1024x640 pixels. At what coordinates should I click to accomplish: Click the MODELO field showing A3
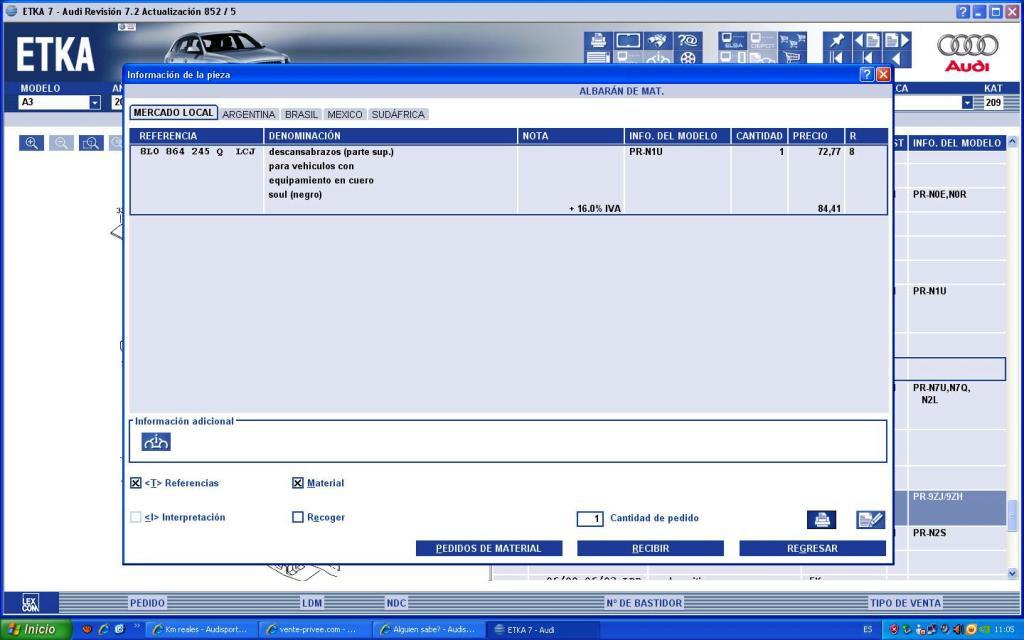pyautogui.click(x=54, y=103)
